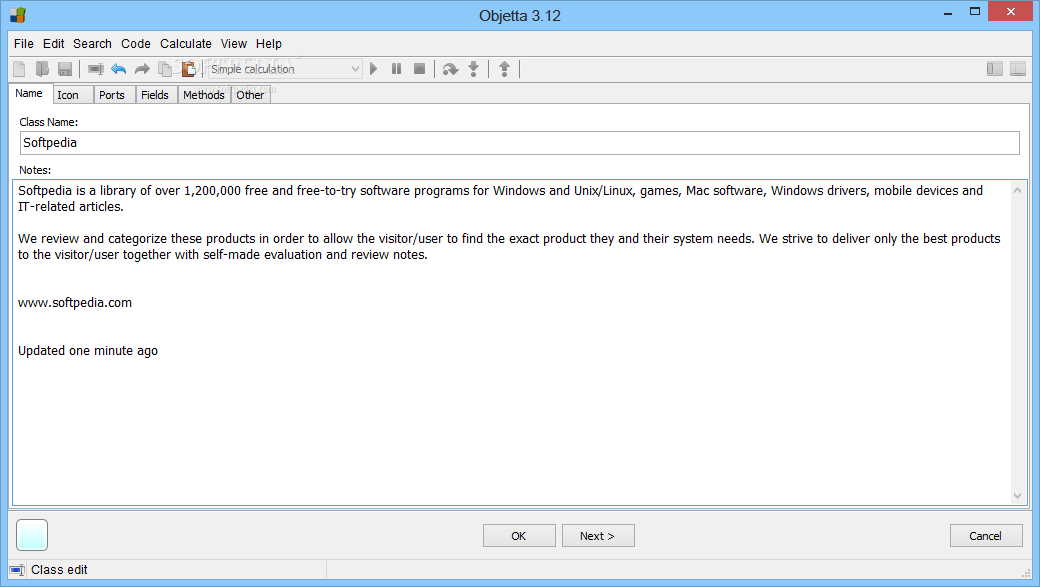Click the 'Notes:' label

click(35, 170)
